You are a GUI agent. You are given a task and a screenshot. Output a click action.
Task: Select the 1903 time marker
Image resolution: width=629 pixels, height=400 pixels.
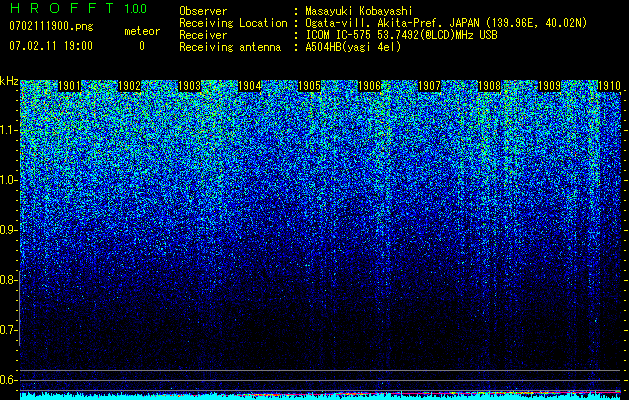click(189, 86)
